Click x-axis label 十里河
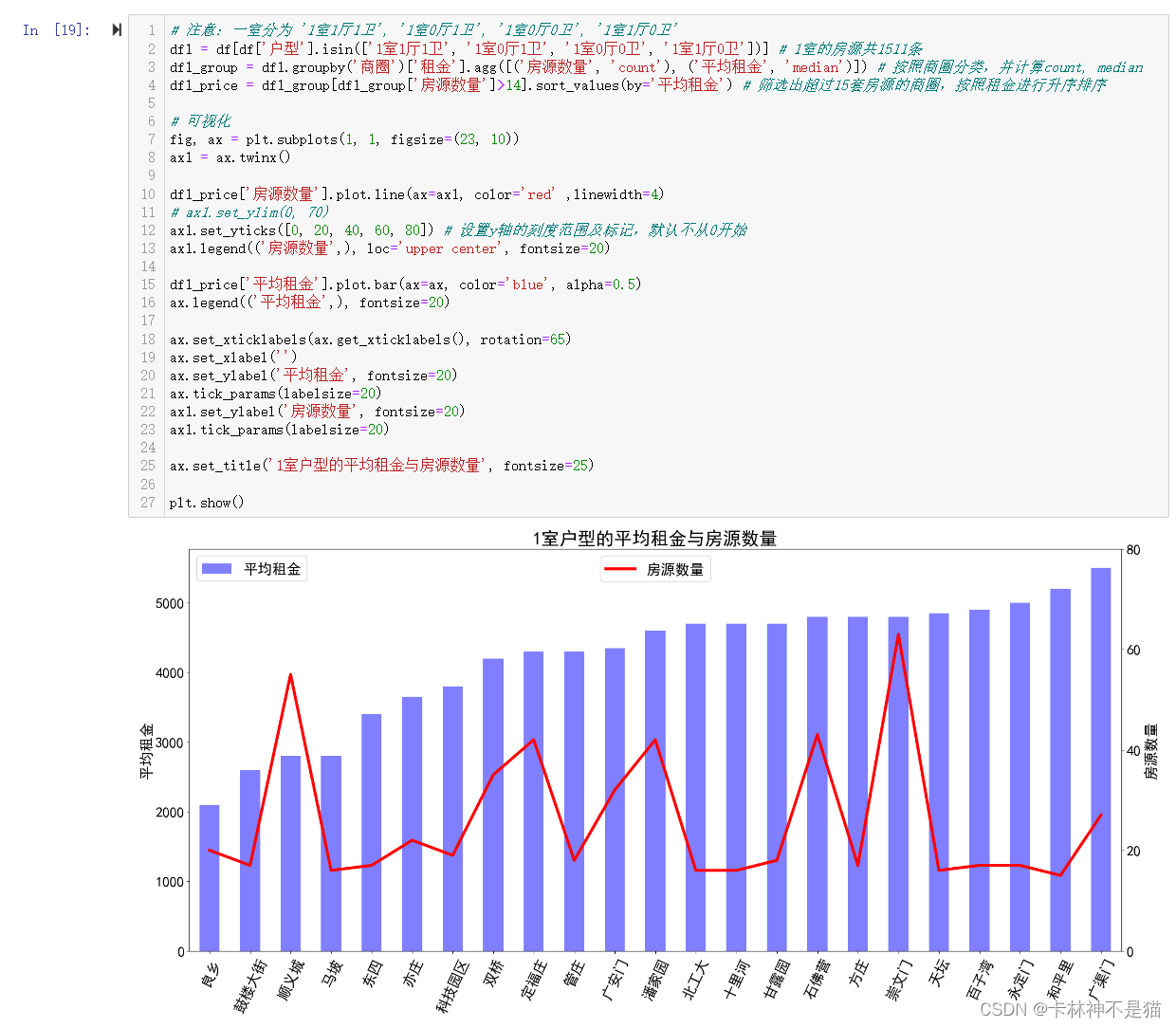This screenshot has height=1028, width=1176. [737, 981]
